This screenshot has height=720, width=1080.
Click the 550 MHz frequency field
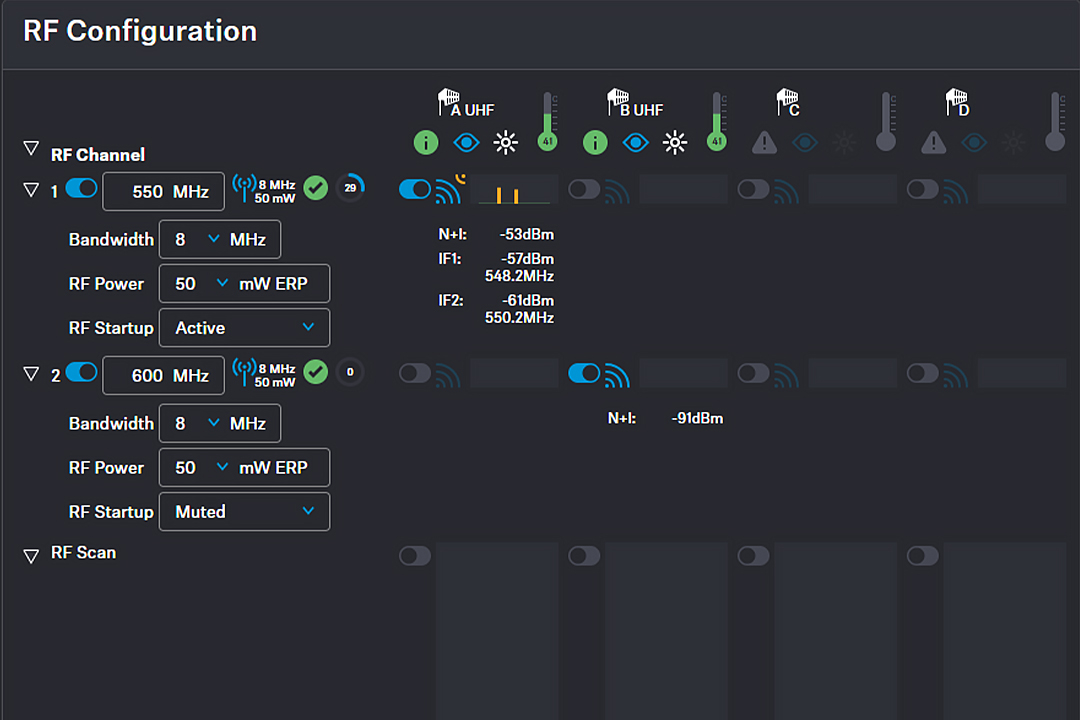click(x=163, y=192)
